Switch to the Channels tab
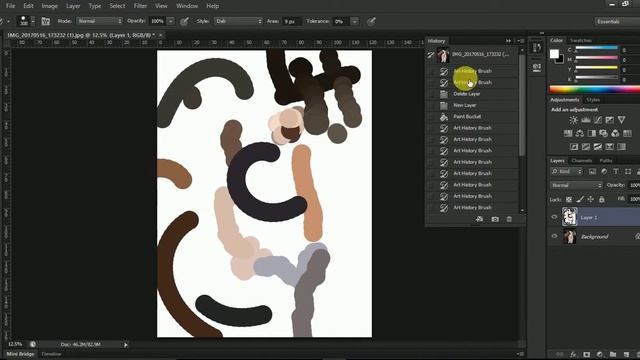This screenshot has height=360, width=640. (581, 161)
